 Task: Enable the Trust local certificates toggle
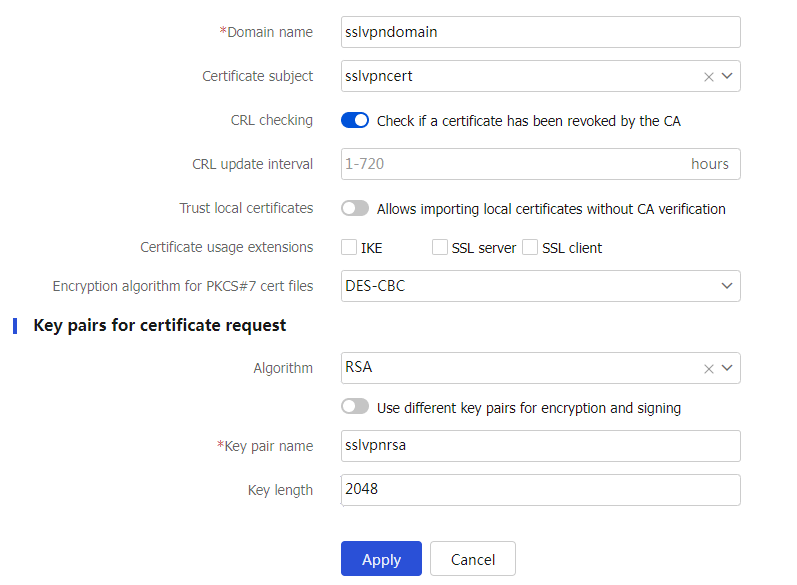(x=355, y=208)
